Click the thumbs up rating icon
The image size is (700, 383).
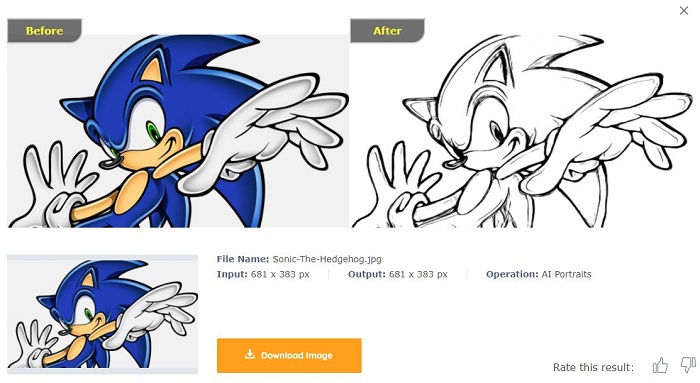tap(660, 365)
